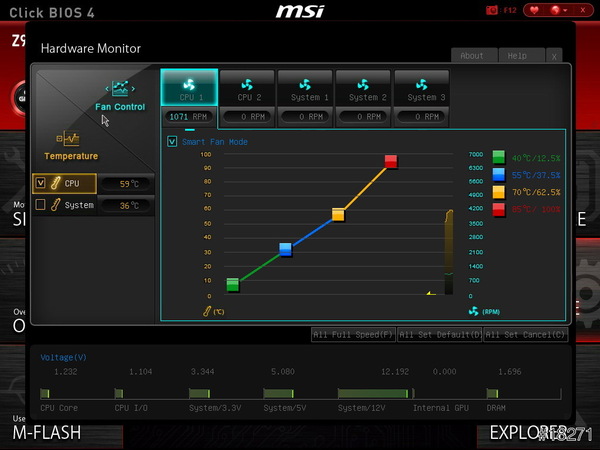
Task: Select the CPU 2 fan tab
Action: (x=247, y=88)
